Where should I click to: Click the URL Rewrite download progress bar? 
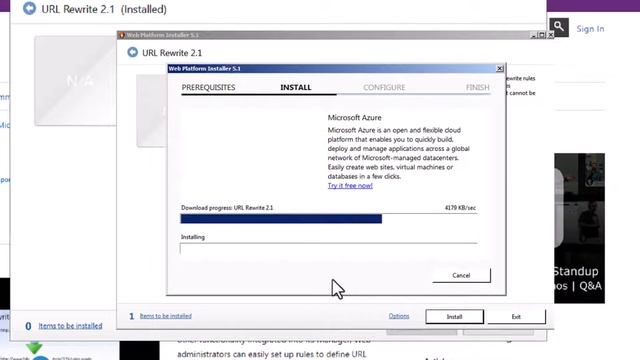(329, 218)
